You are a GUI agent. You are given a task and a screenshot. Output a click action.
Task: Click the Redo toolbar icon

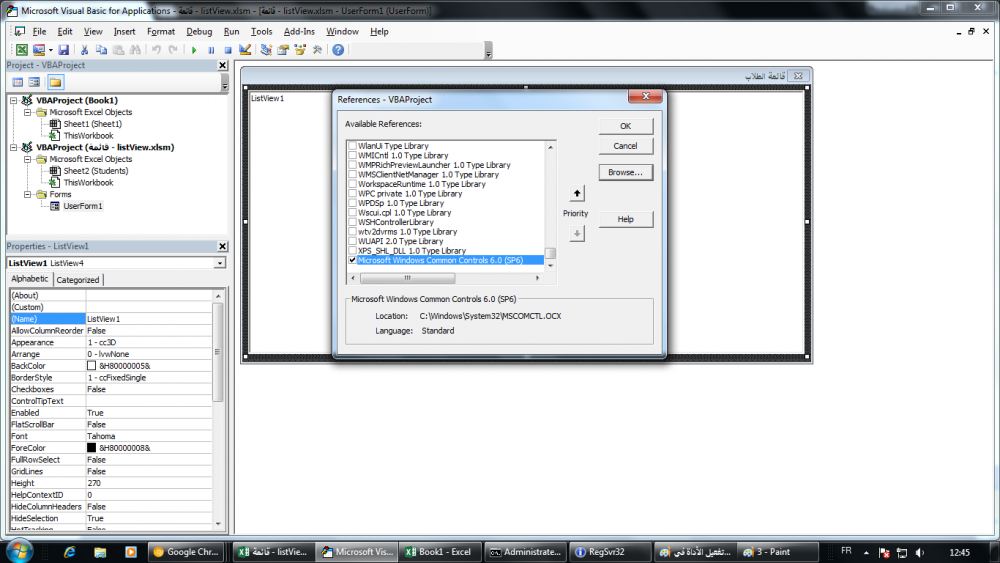pyautogui.click(x=173, y=50)
